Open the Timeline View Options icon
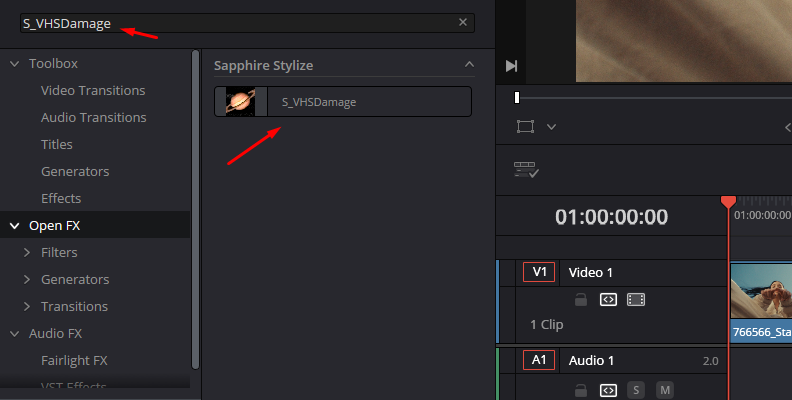The image size is (792, 400). click(x=526, y=170)
